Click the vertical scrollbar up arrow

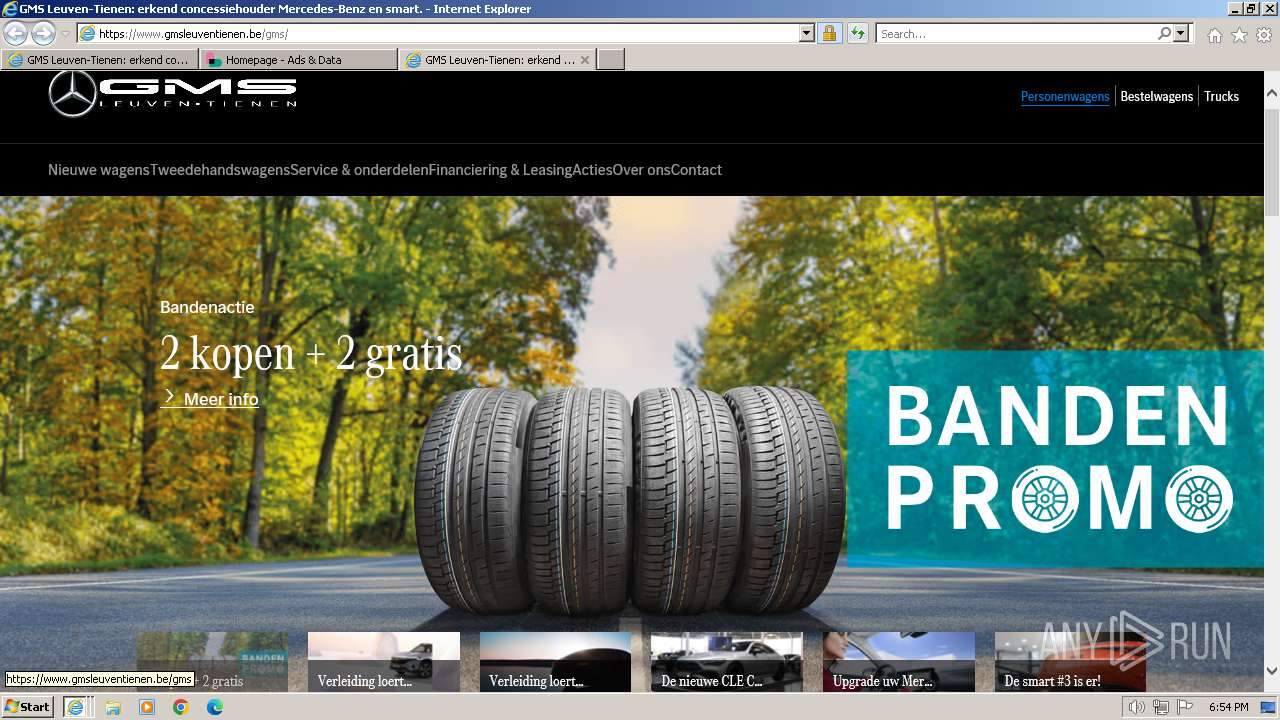coord(1272,94)
